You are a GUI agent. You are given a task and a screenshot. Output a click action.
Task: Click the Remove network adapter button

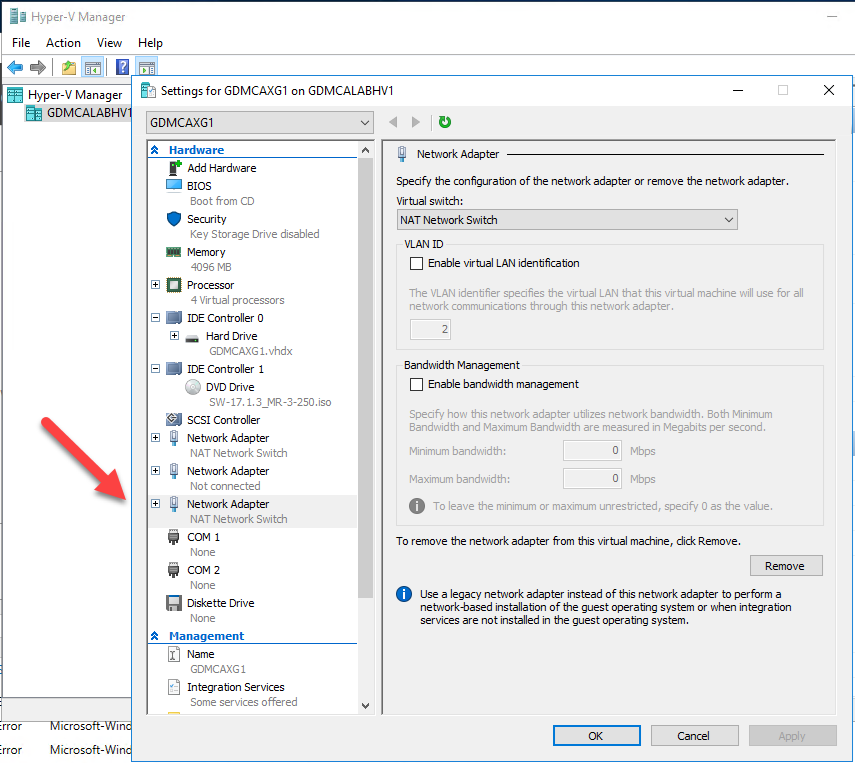[786, 566]
